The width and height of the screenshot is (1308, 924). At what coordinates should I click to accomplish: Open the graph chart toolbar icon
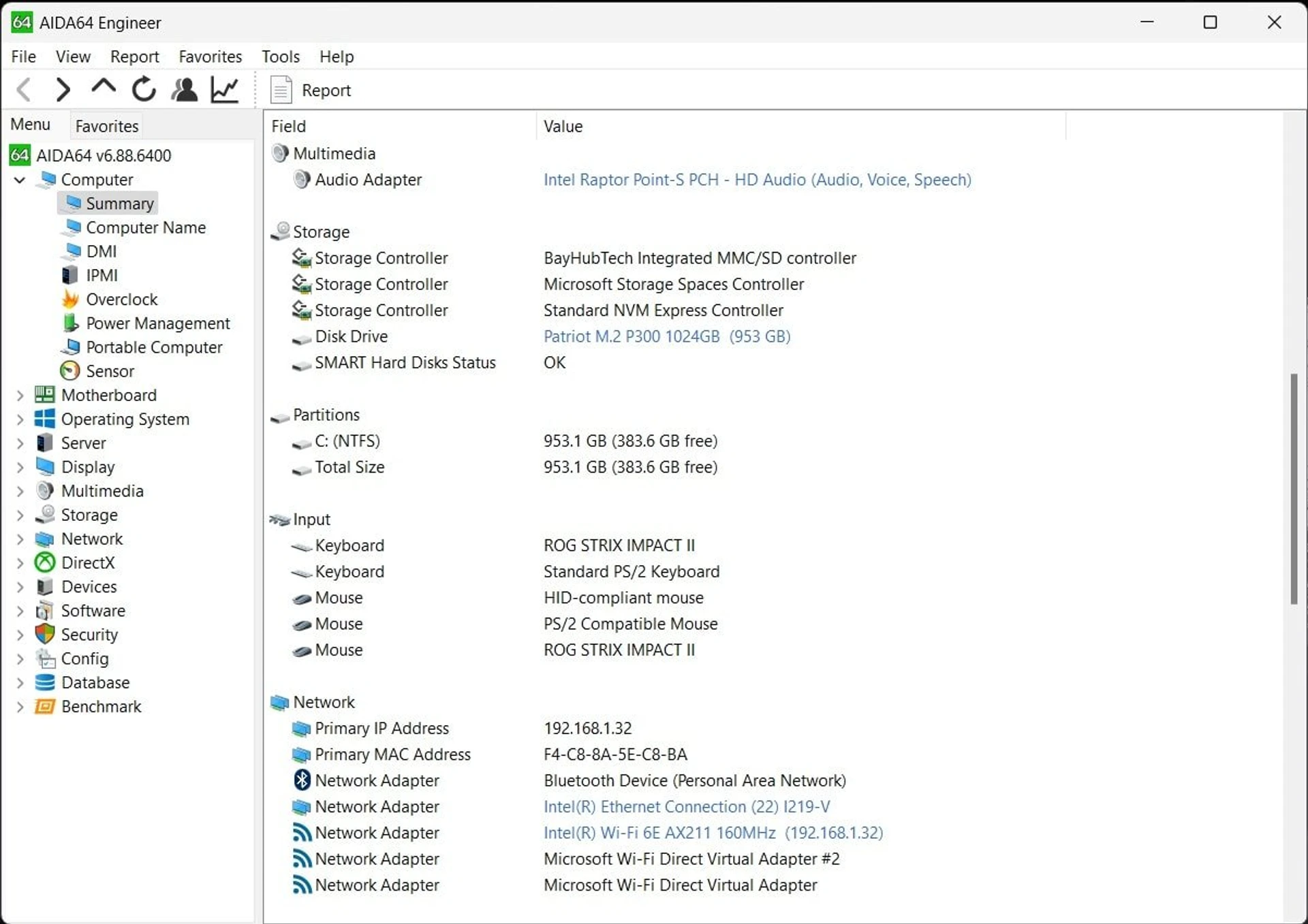[224, 89]
